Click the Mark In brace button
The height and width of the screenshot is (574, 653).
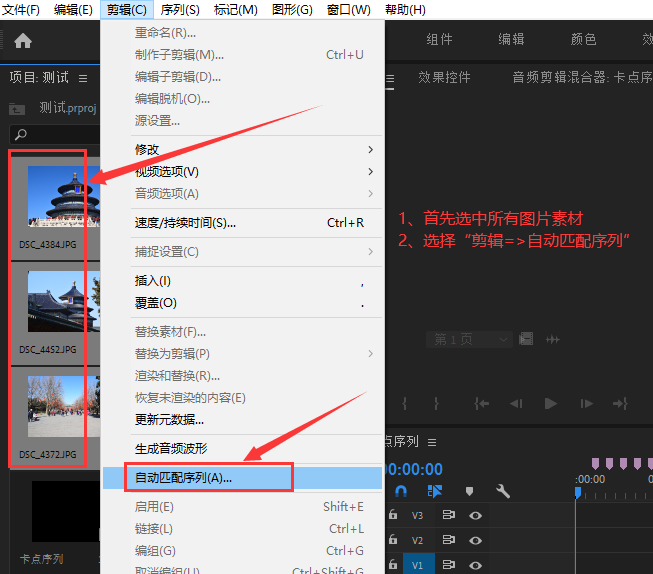click(x=404, y=403)
